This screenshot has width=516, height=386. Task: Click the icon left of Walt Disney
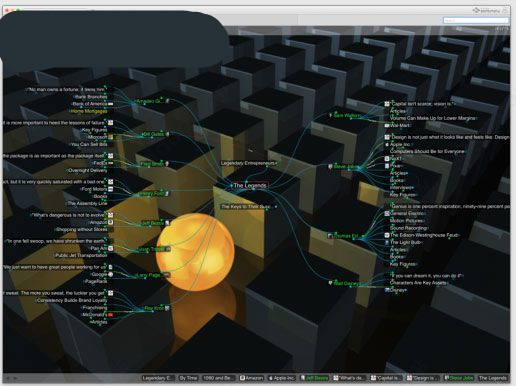click(x=330, y=283)
